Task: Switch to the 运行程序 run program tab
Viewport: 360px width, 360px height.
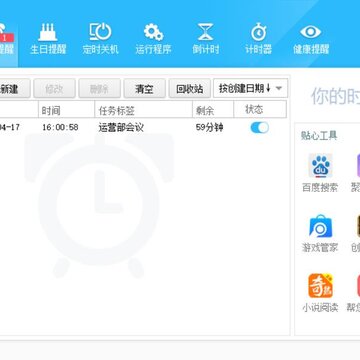Action: click(153, 39)
